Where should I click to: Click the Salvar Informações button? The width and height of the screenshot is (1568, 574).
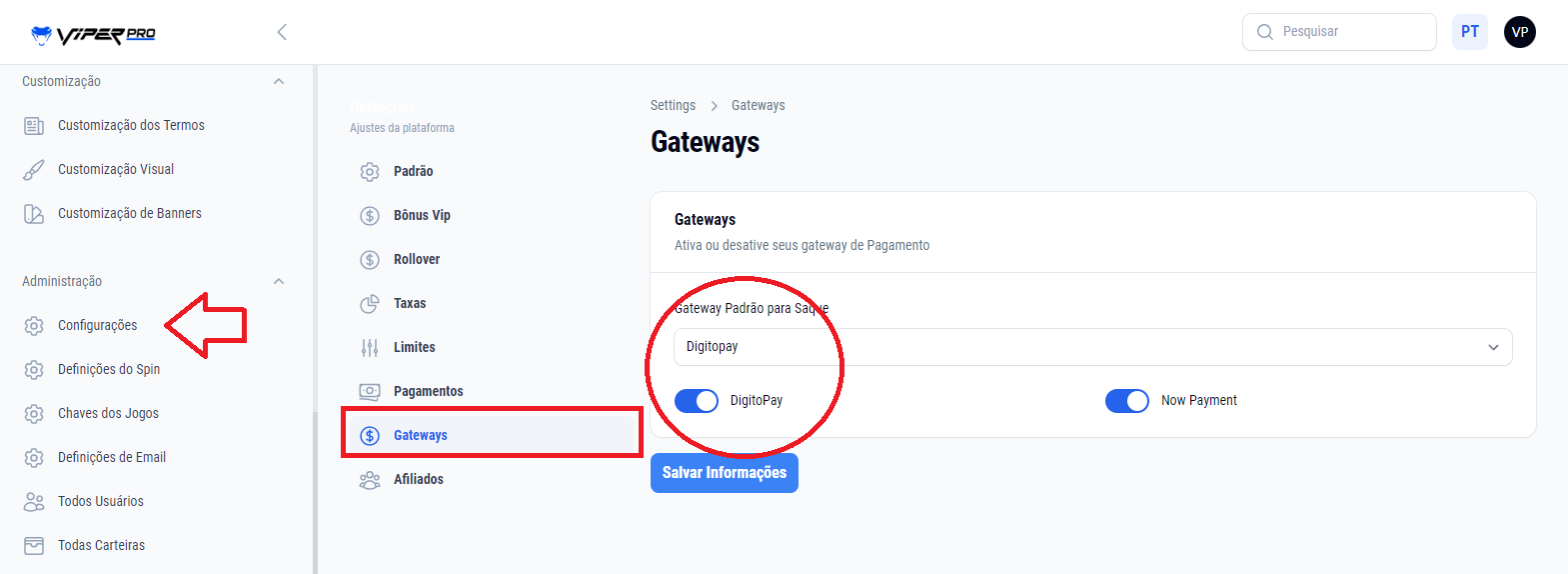point(724,473)
